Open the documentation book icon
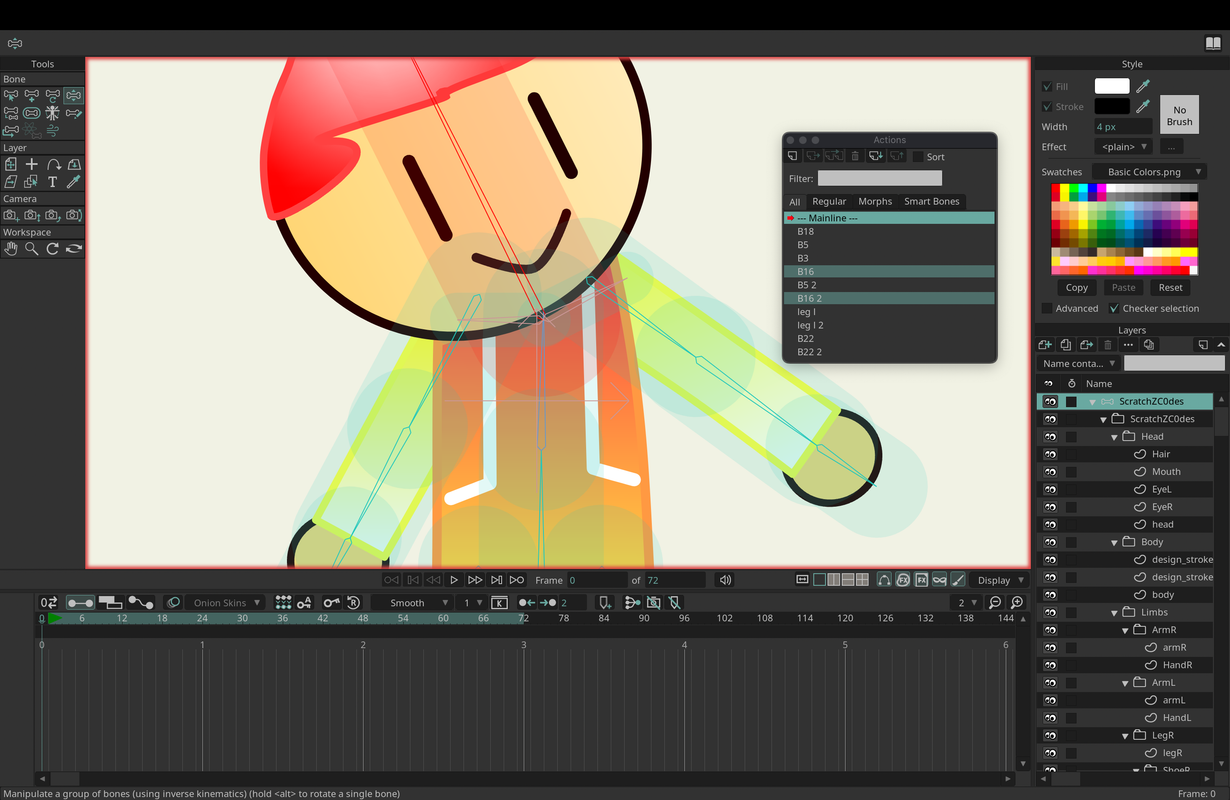 1213,43
